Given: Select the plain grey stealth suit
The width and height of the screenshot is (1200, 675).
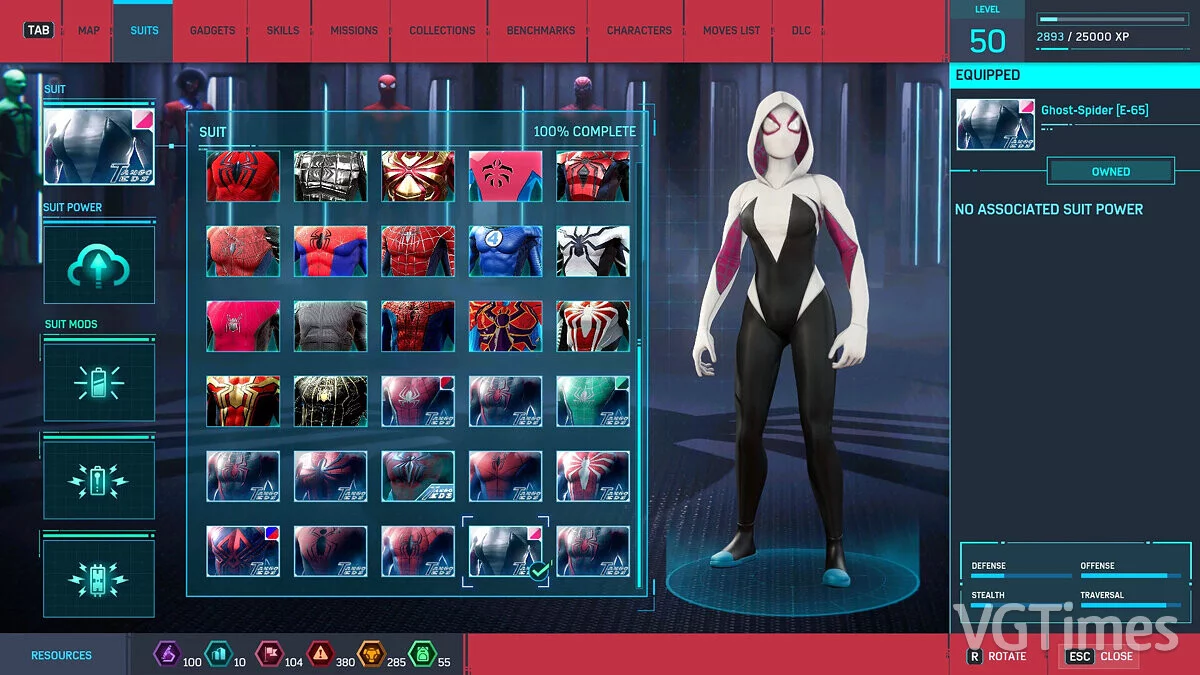Looking at the screenshot, I should point(330,326).
